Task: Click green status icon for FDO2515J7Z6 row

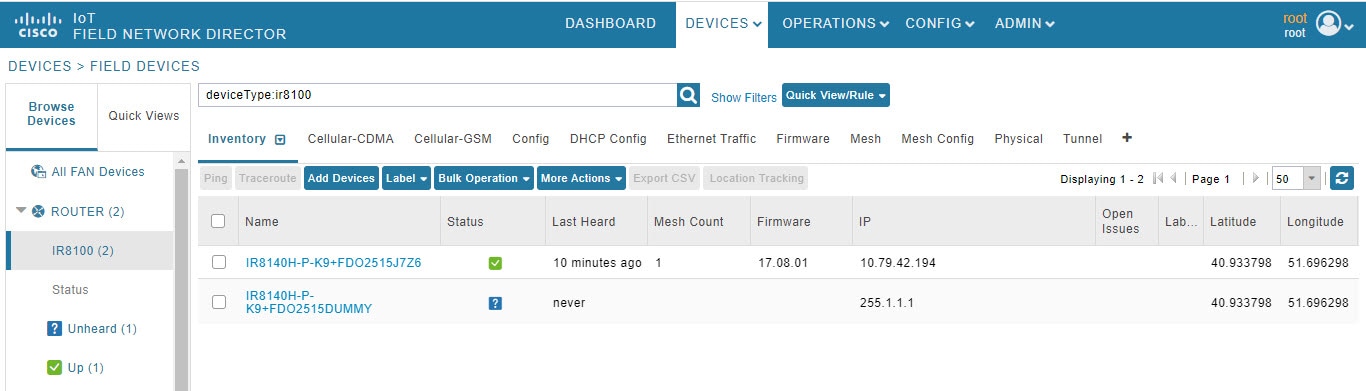Action: pyautogui.click(x=495, y=263)
